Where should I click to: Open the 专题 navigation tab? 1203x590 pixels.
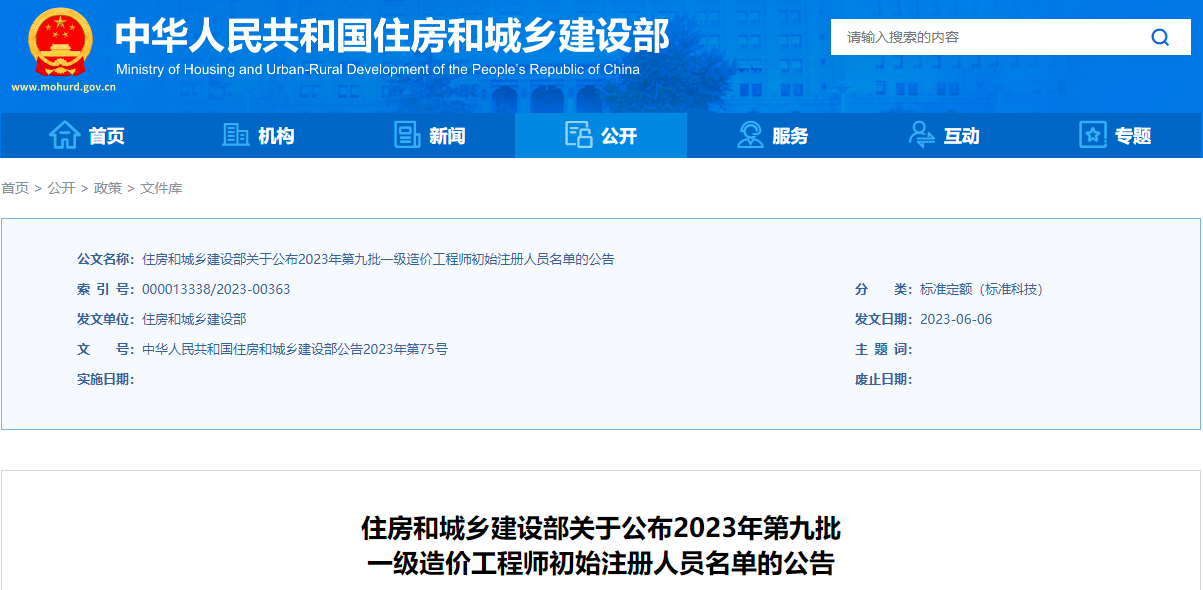point(1116,135)
